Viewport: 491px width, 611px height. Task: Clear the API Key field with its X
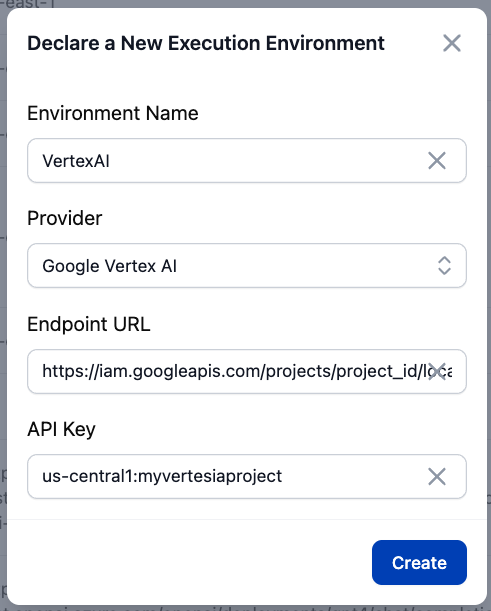(437, 477)
